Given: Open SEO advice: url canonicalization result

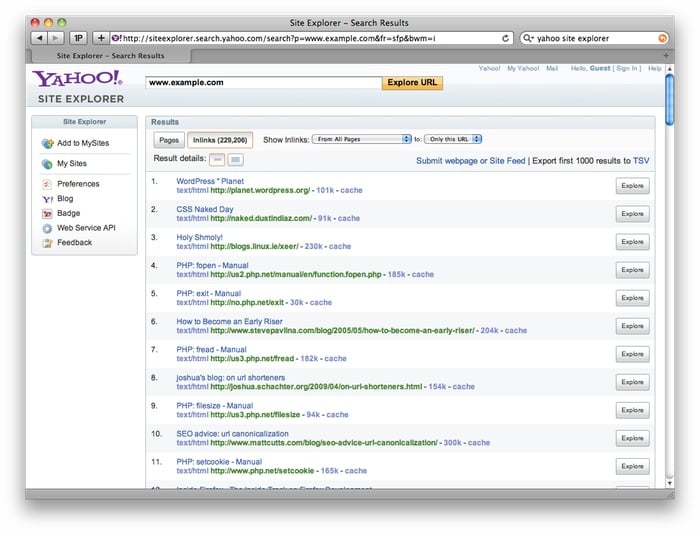Looking at the screenshot, I should (232, 434).
